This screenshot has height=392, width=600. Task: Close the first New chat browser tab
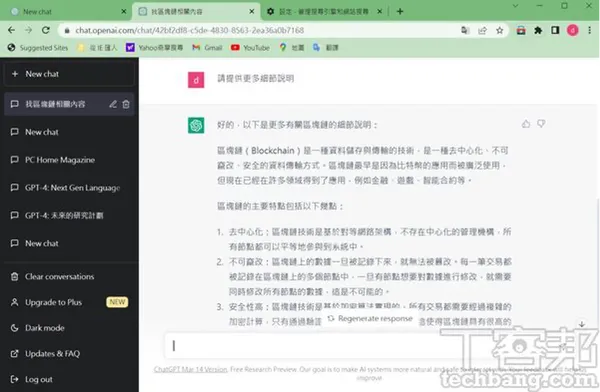124,11
